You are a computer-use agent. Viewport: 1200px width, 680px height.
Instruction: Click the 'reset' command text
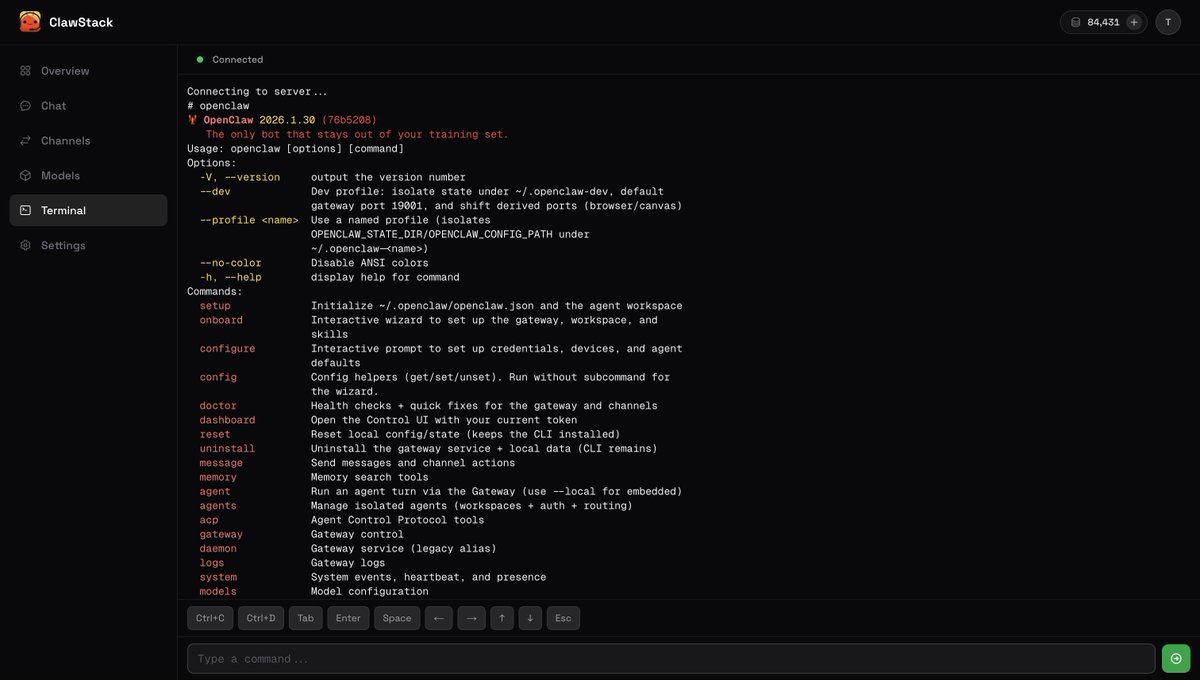215,434
